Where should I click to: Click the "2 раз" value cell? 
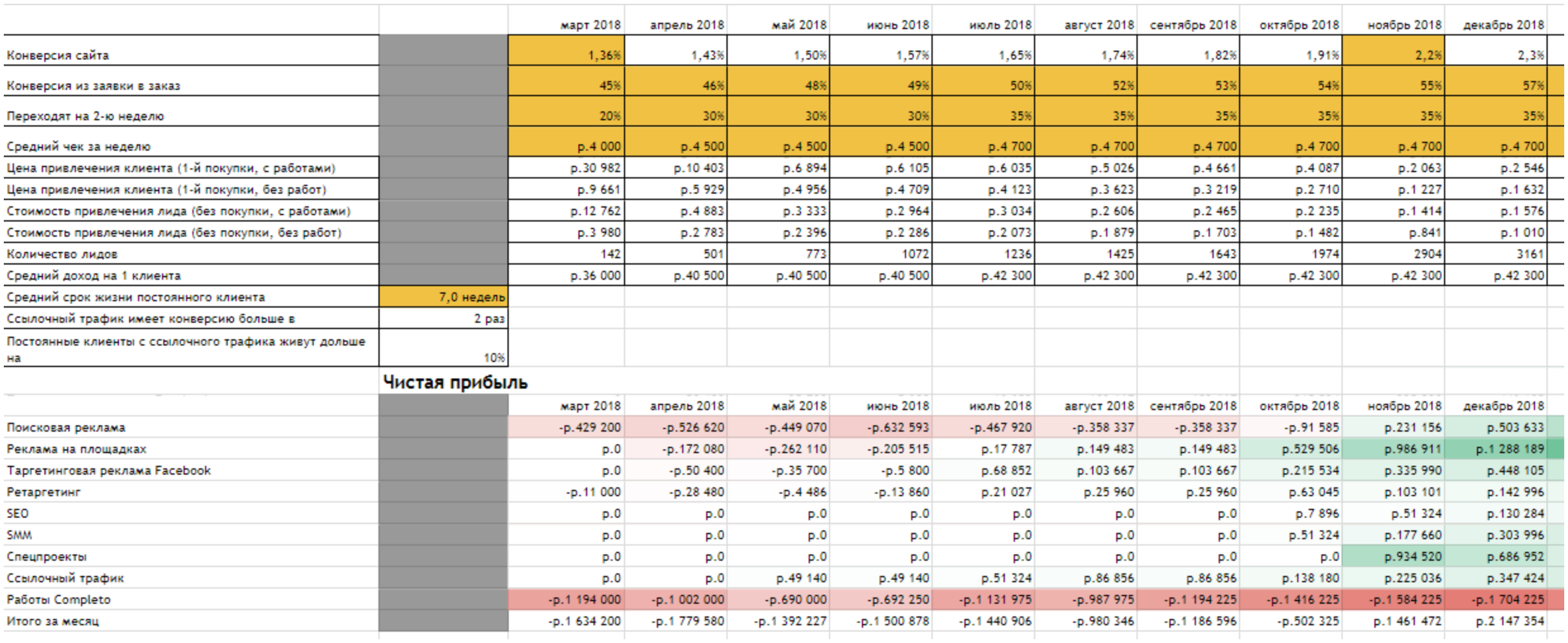[443, 318]
